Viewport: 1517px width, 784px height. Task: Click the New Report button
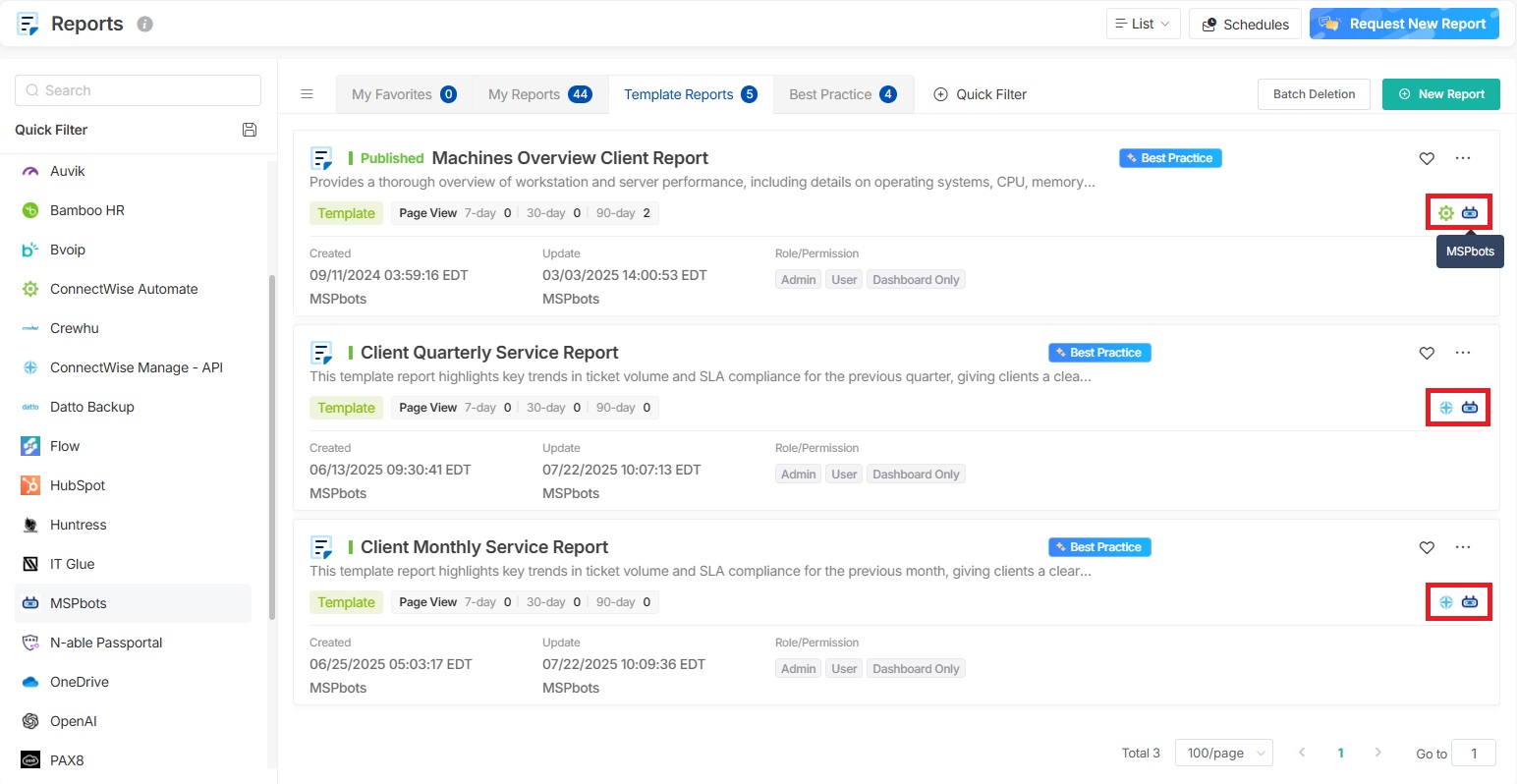1440,94
